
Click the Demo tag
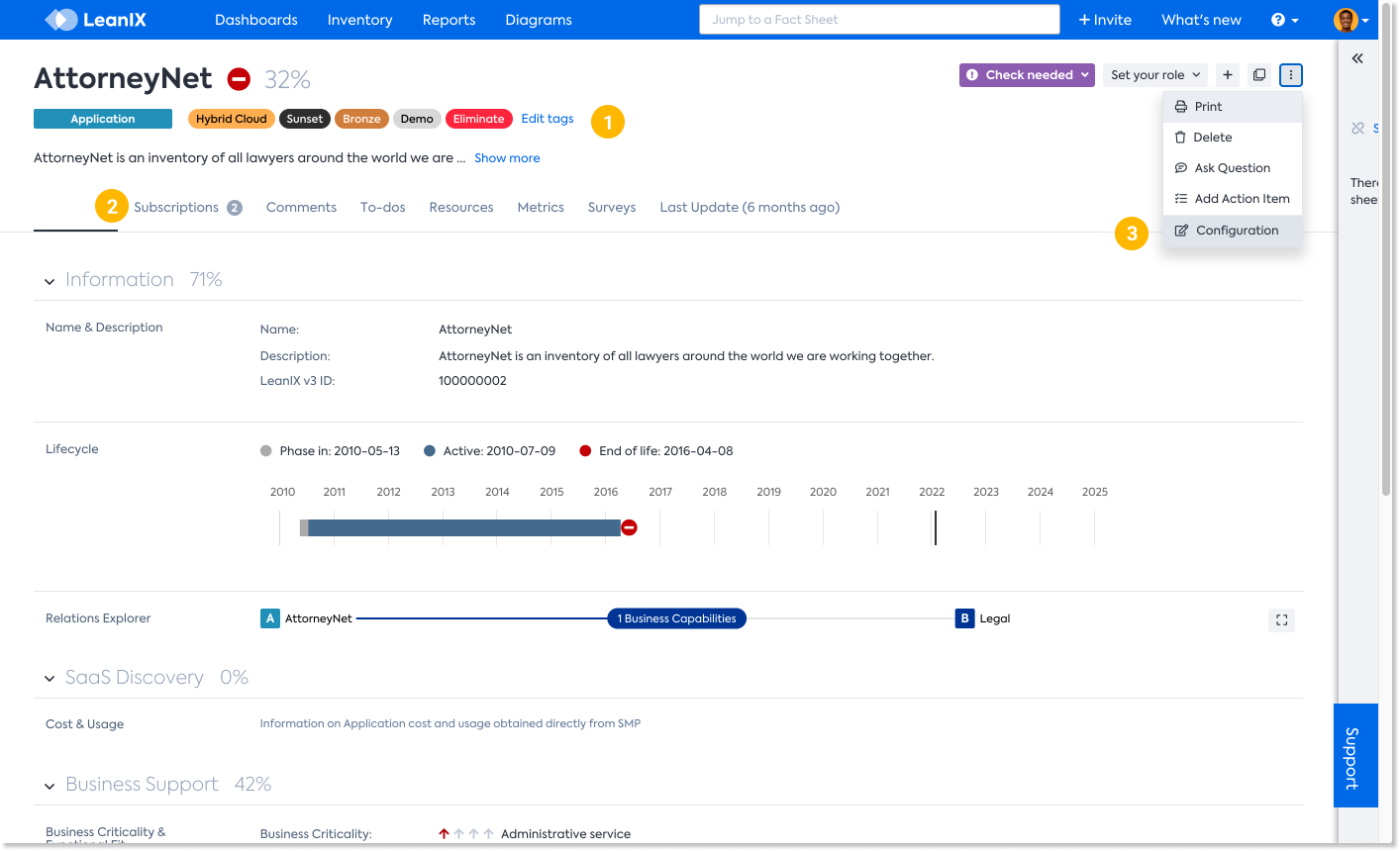click(417, 119)
